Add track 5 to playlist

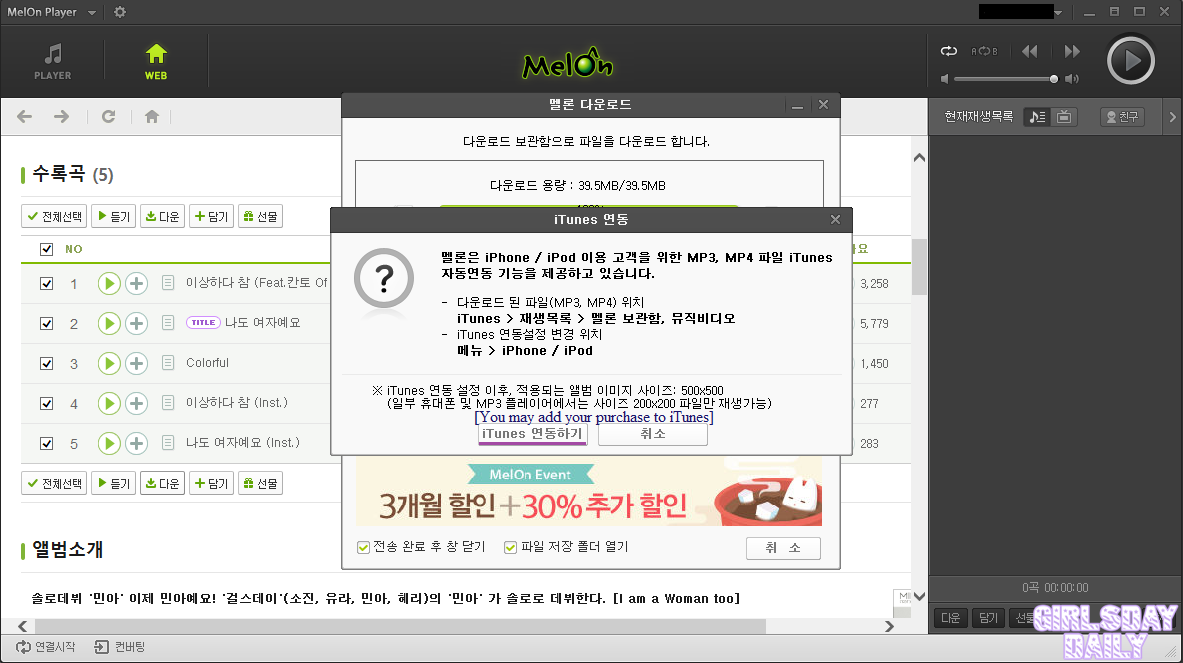click(136, 444)
